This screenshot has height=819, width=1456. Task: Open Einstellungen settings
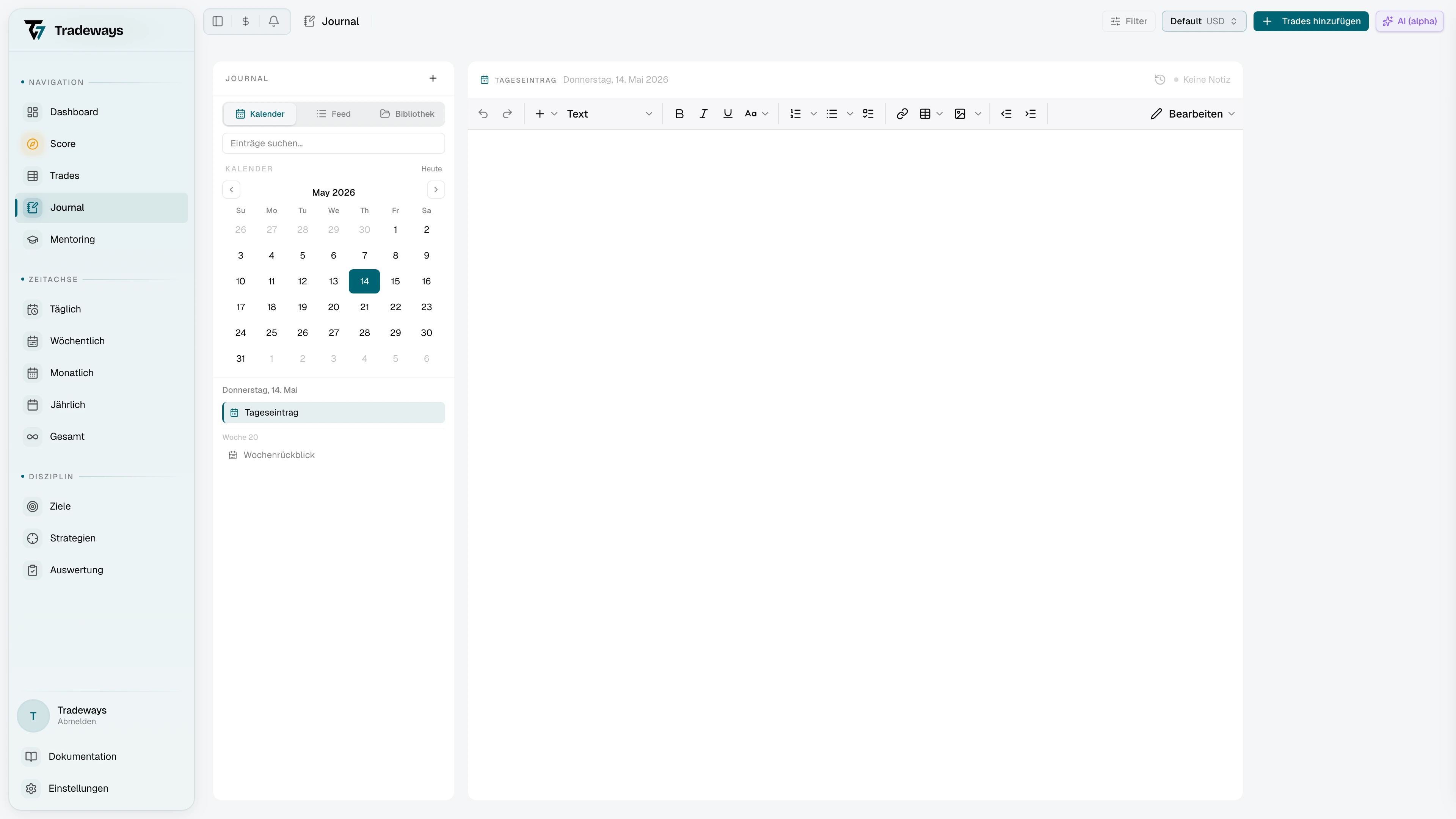(x=102, y=789)
